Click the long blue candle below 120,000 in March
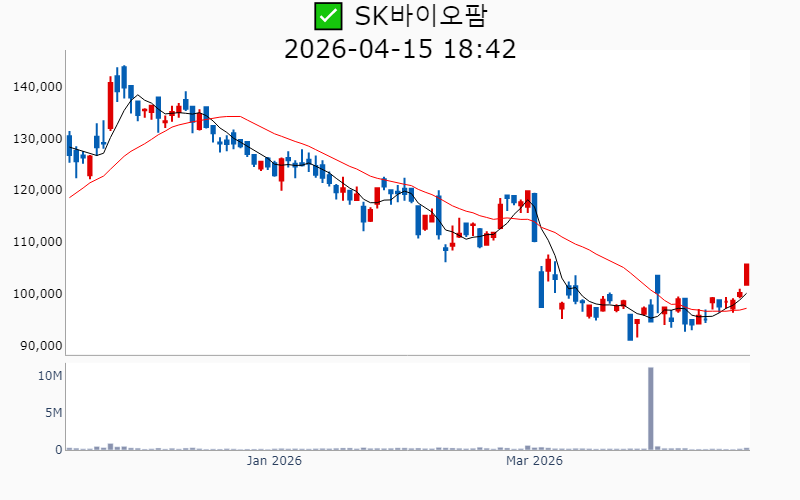The height and width of the screenshot is (500, 800). (535, 217)
